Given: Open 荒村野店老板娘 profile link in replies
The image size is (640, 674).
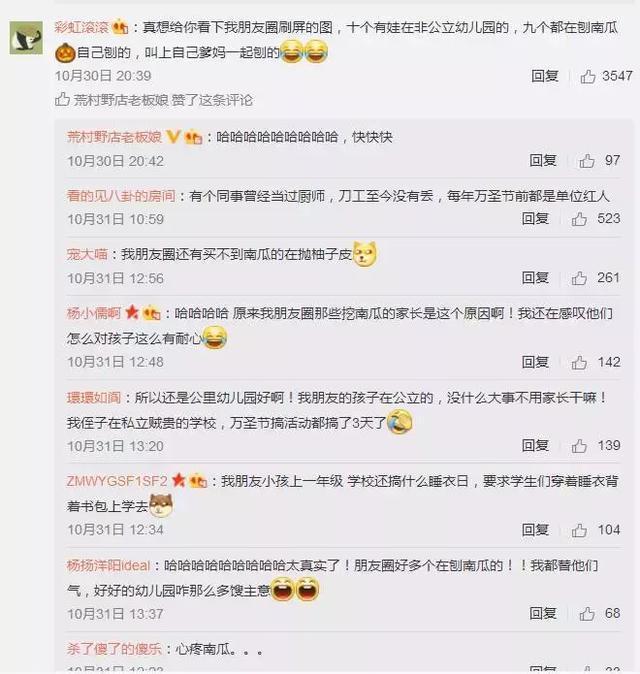Looking at the screenshot, I should click(x=114, y=137).
